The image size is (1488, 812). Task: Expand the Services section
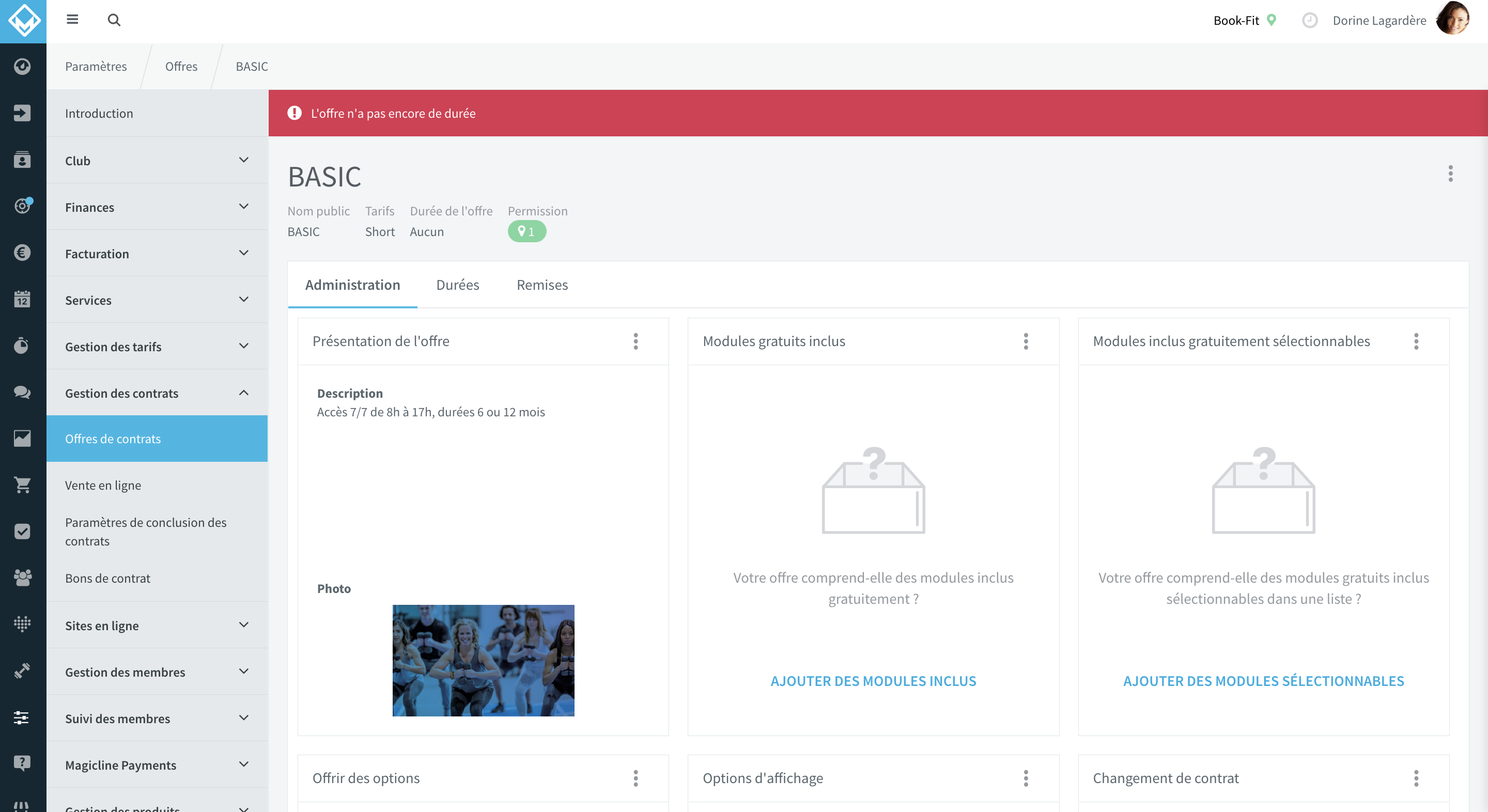pos(157,300)
